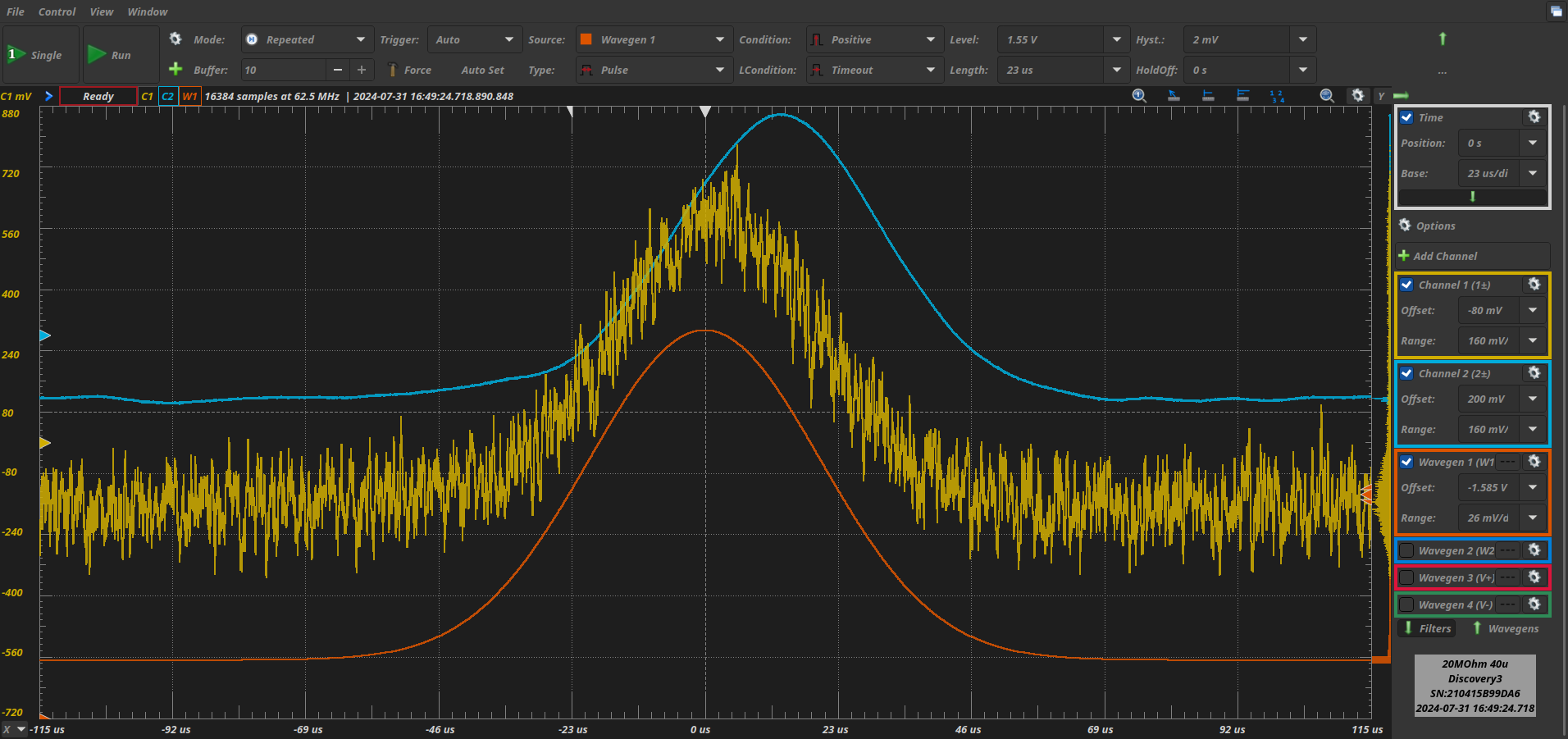Open Hyst. dropdown showing 2 mV
Screen dimensions: 1568x739
1250,39
